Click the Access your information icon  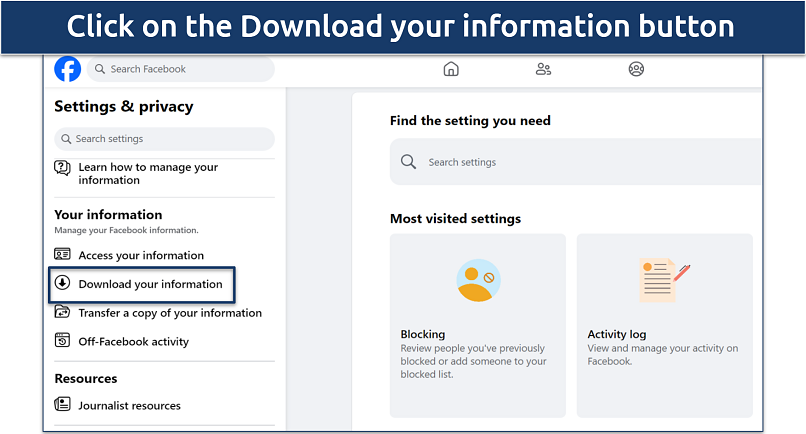coord(62,255)
